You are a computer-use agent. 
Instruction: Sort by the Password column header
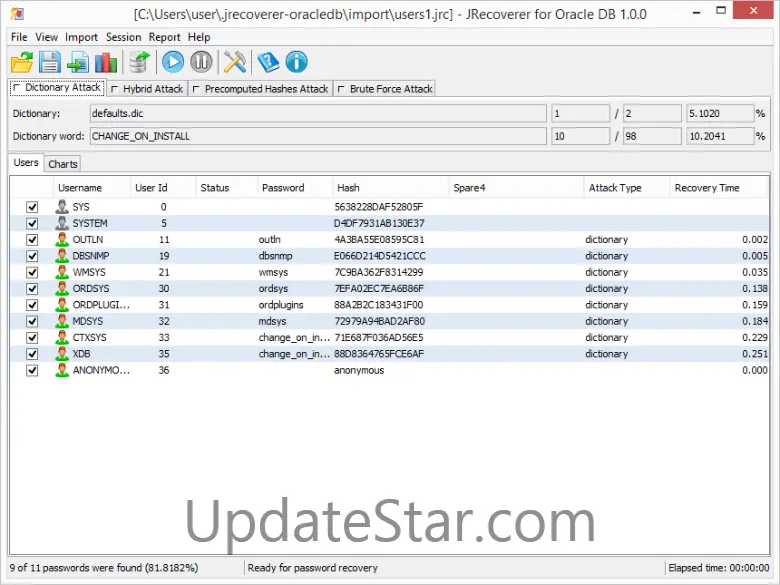point(295,188)
